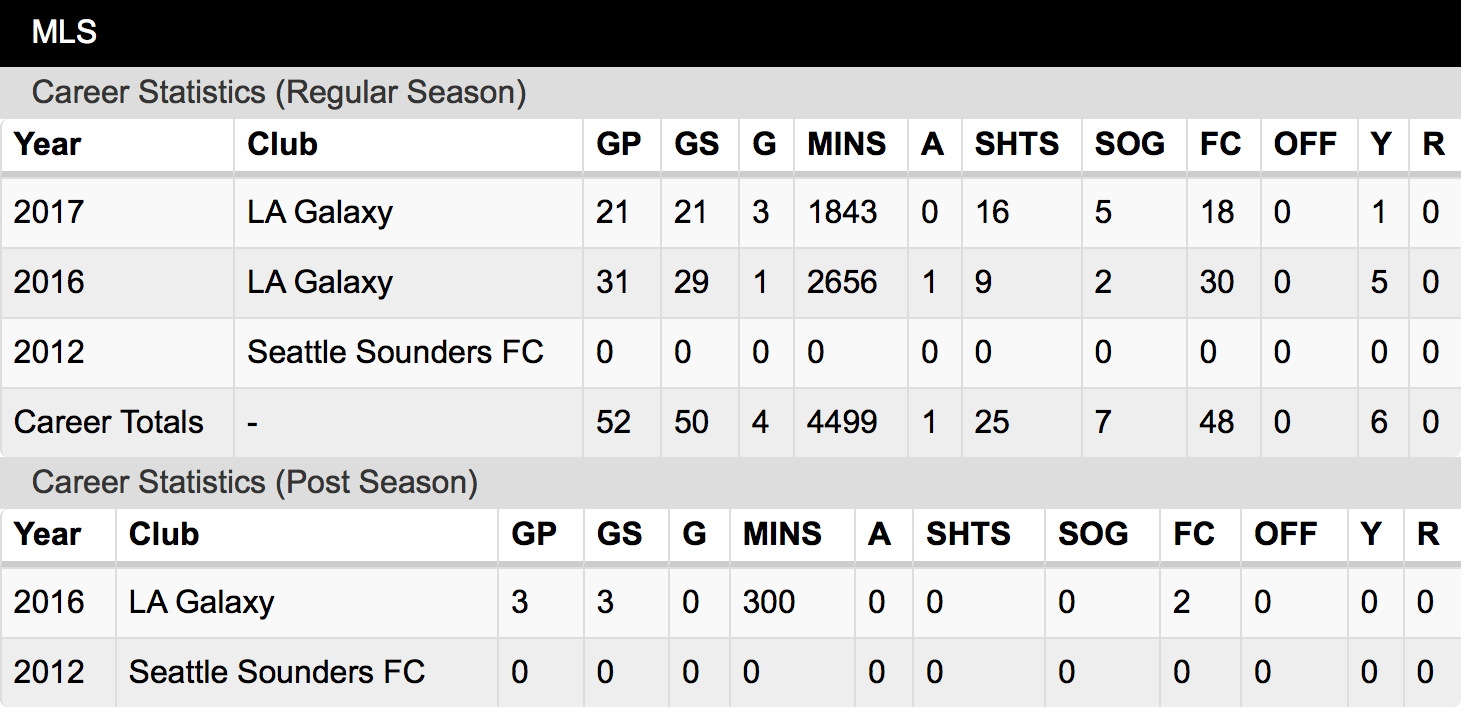Click LA Galaxy in the Post Season table
Viewport: 1464px width, 710px height.
click(x=201, y=602)
